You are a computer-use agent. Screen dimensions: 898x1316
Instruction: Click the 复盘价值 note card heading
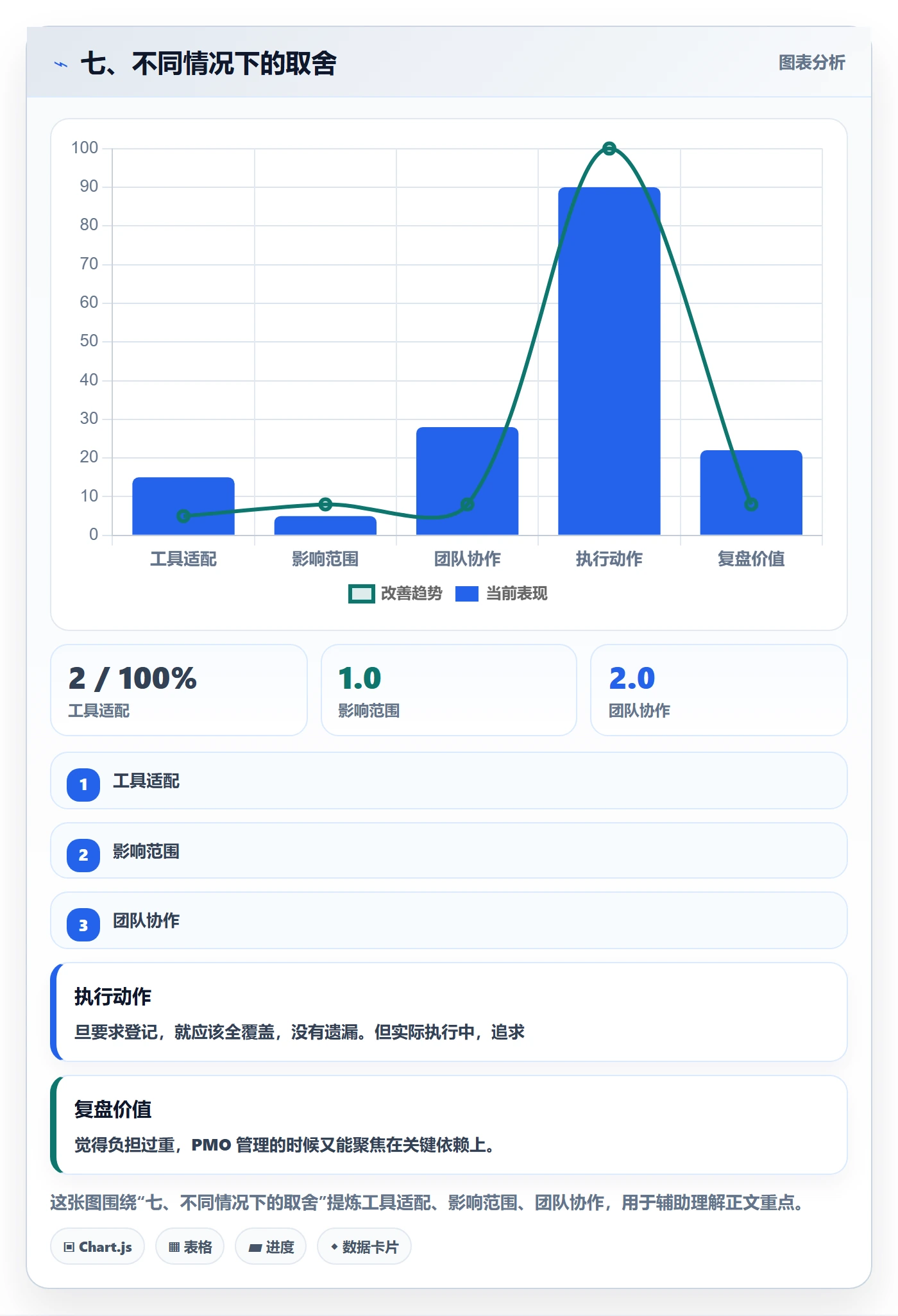113,1109
